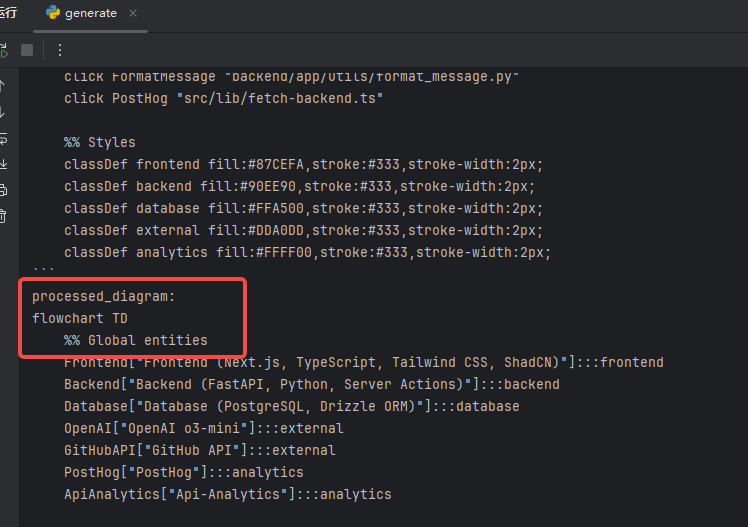
Task: Click the classDef frontend fill:#87CEFA line
Action: coord(303,165)
